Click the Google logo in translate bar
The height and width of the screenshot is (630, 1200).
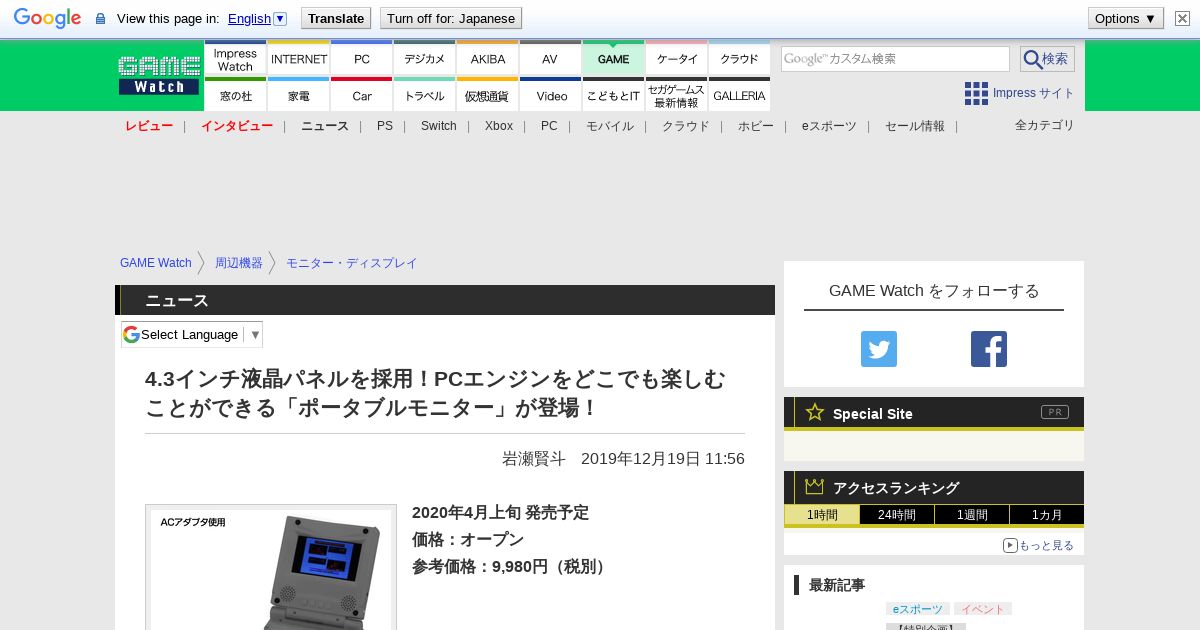click(47, 18)
